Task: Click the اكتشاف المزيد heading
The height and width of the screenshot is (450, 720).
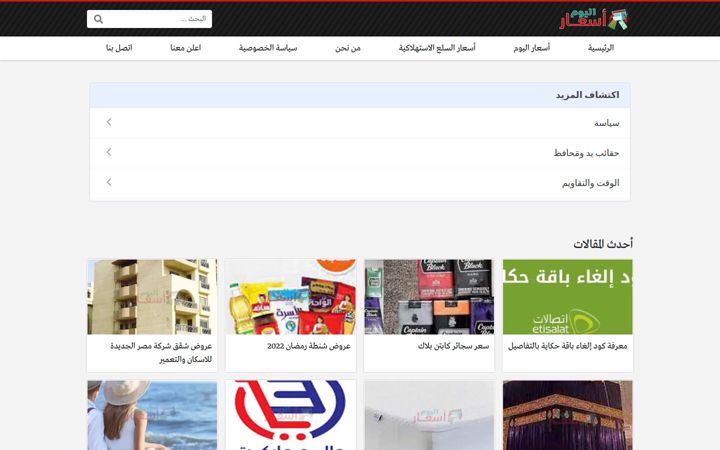Action: pos(587,95)
